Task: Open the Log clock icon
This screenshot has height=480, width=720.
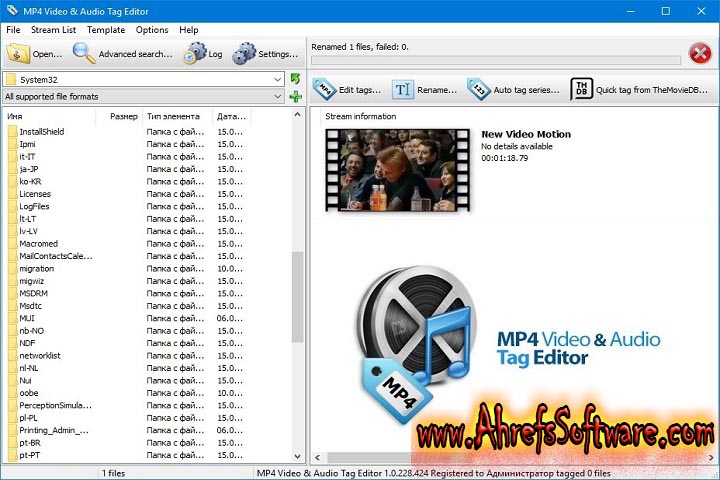Action: [x=193, y=54]
